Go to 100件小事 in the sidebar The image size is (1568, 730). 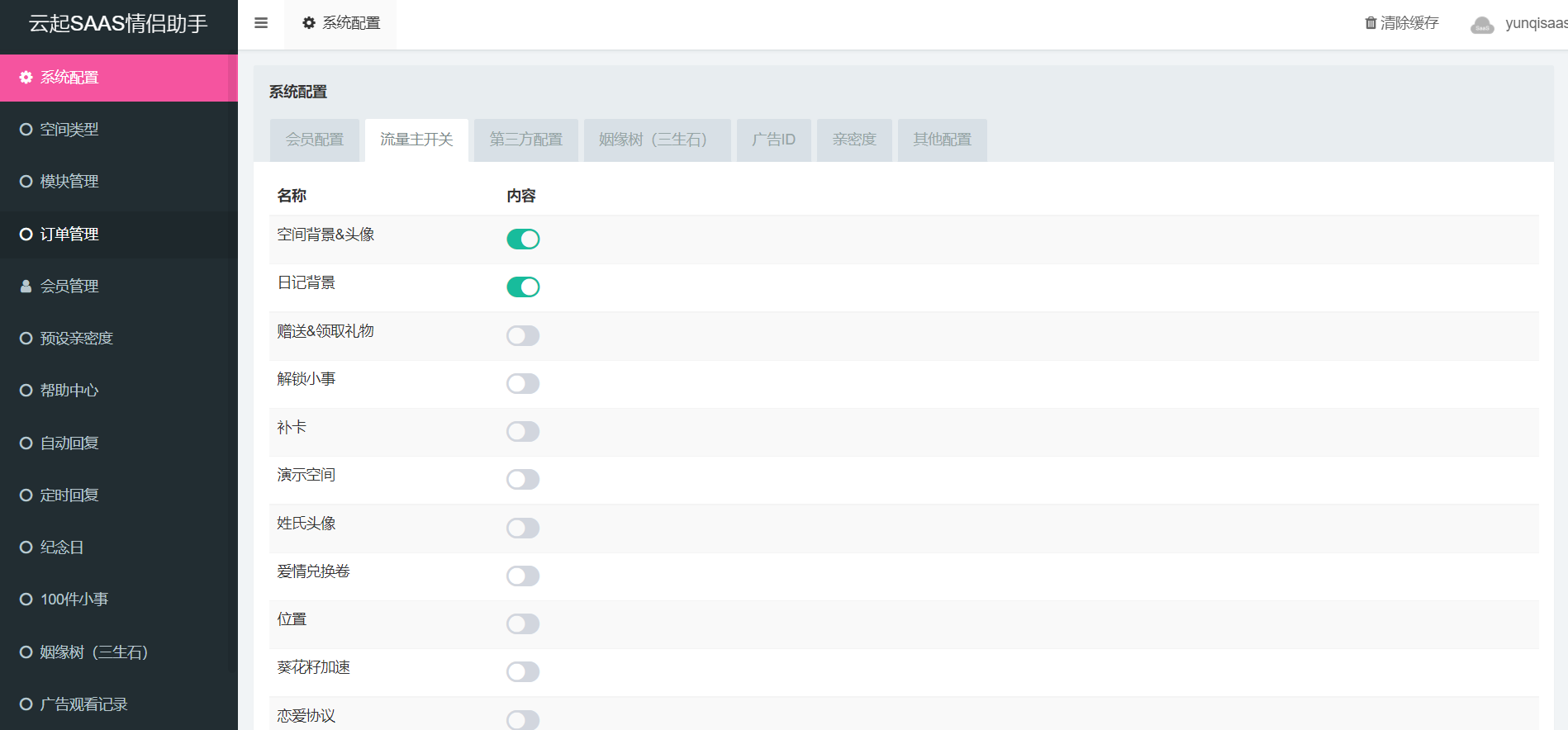click(119, 599)
